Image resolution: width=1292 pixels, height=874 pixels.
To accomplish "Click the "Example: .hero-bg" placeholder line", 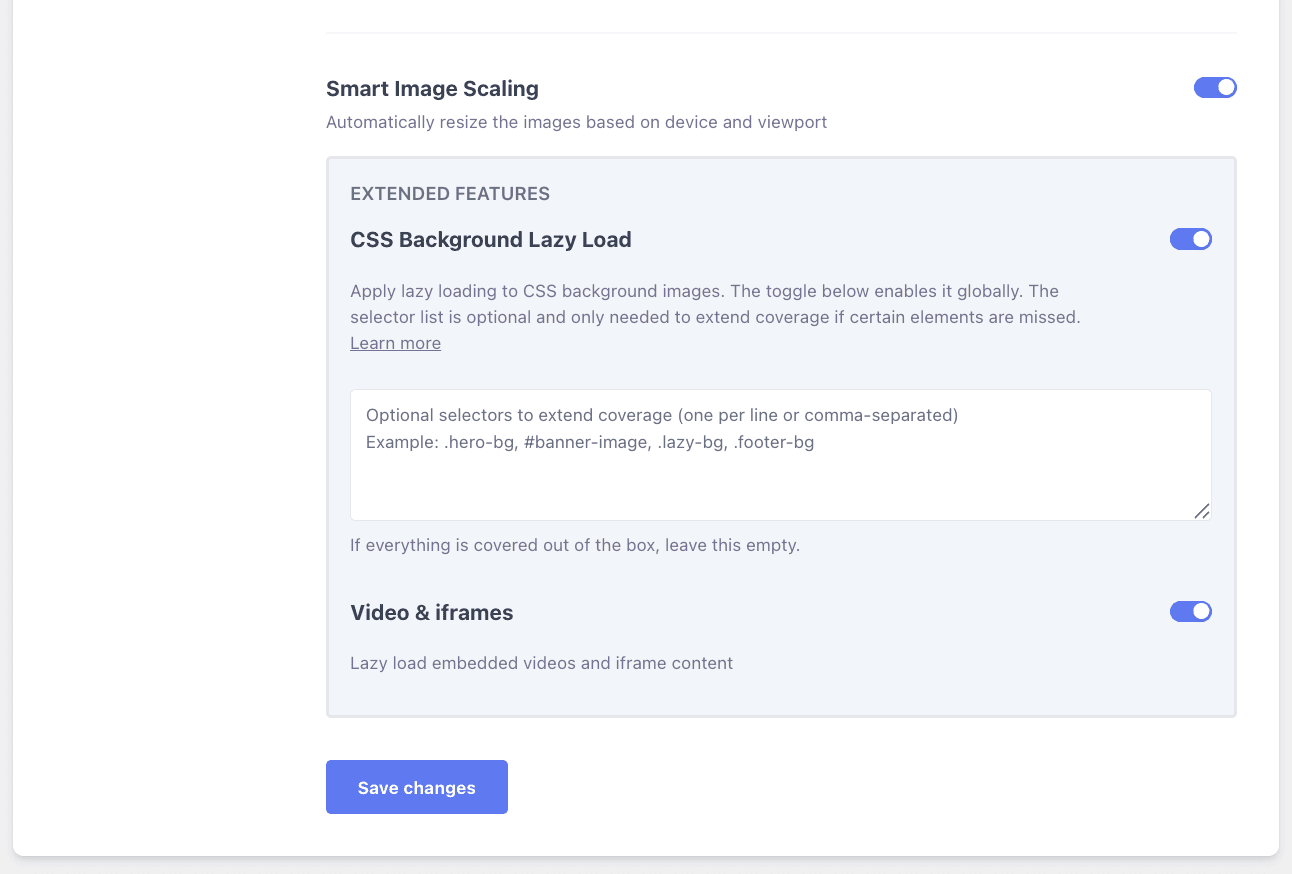I will (x=590, y=442).
